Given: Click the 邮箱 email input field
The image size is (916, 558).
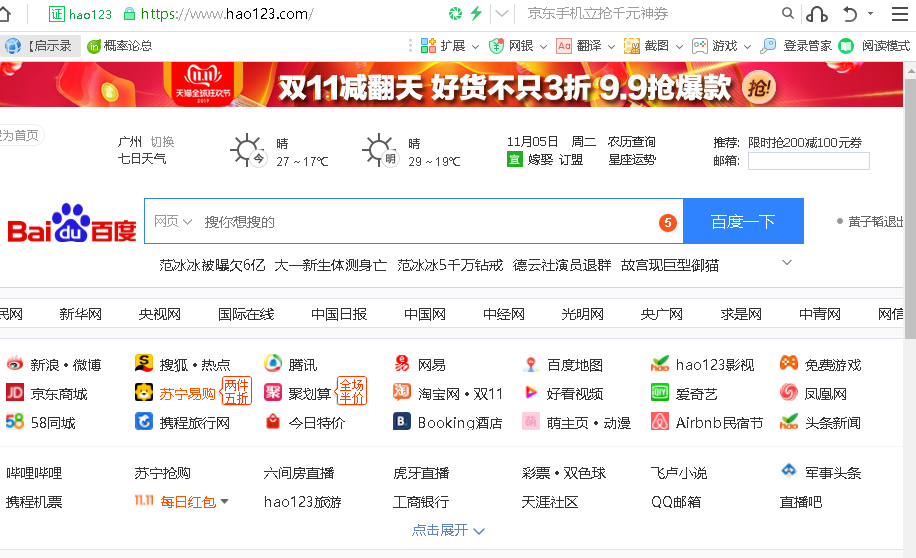Looking at the screenshot, I should coord(809,161).
